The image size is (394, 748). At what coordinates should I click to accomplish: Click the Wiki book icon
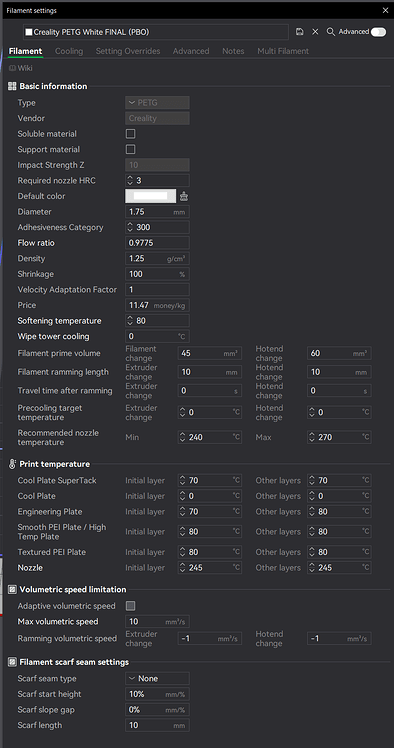tap(12, 68)
